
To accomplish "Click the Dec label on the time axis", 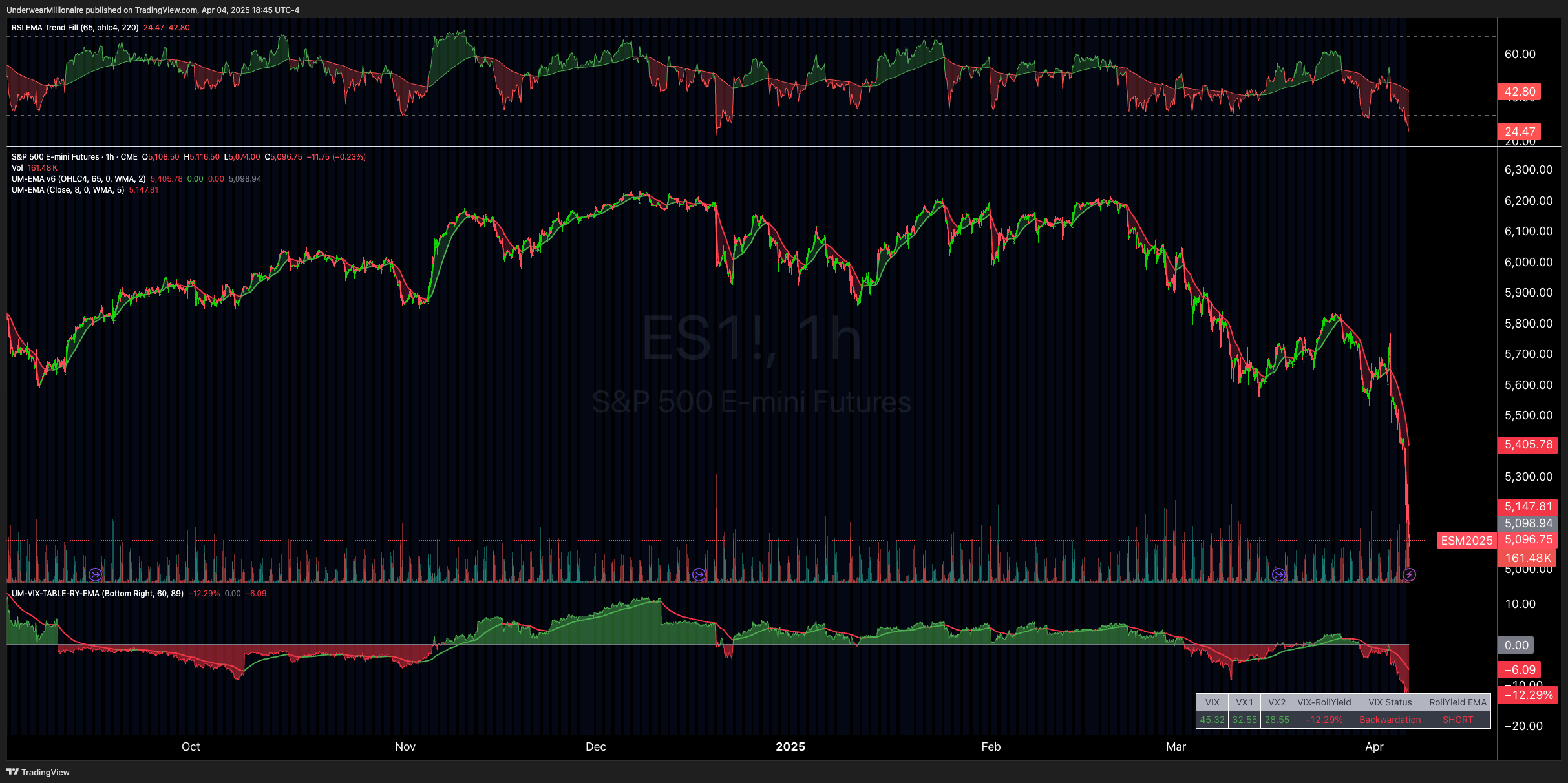I will click(596, 747).
